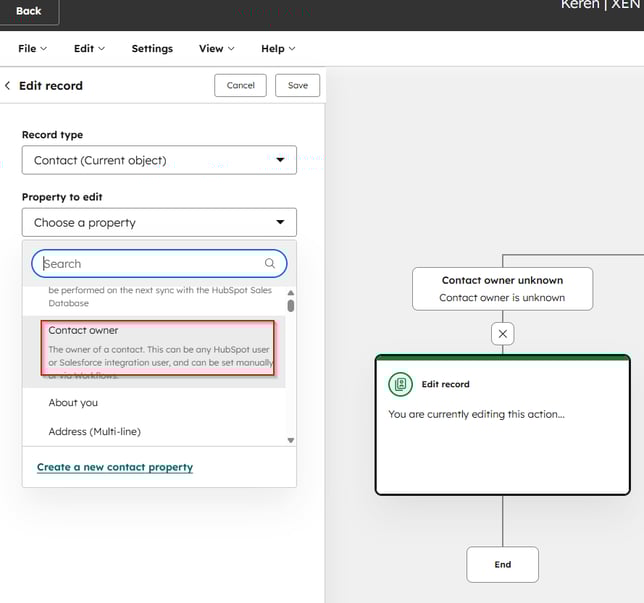644x603 pixels.
Task: Click the scroll down arrow in property list
Action: [x=291, y=440]
